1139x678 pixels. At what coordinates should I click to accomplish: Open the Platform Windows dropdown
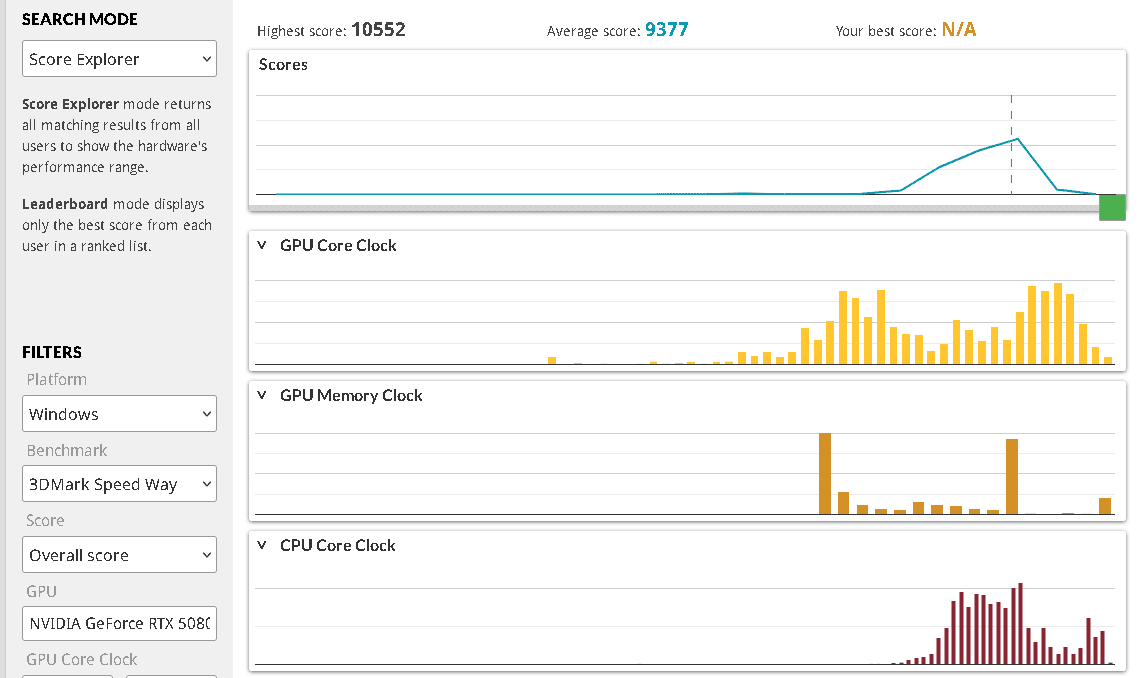[x=119, y=413]
